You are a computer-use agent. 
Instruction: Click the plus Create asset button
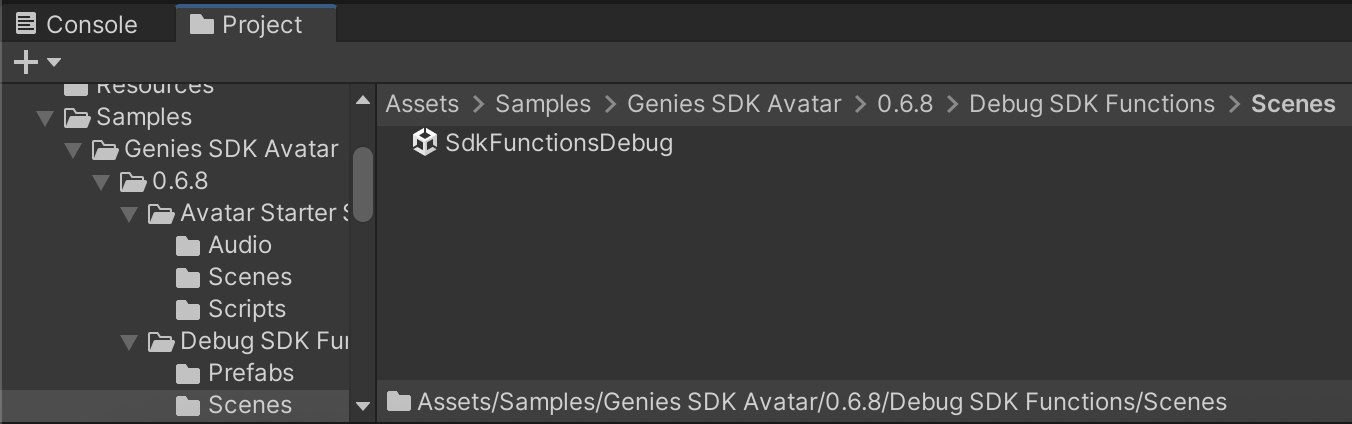[25, 63]
